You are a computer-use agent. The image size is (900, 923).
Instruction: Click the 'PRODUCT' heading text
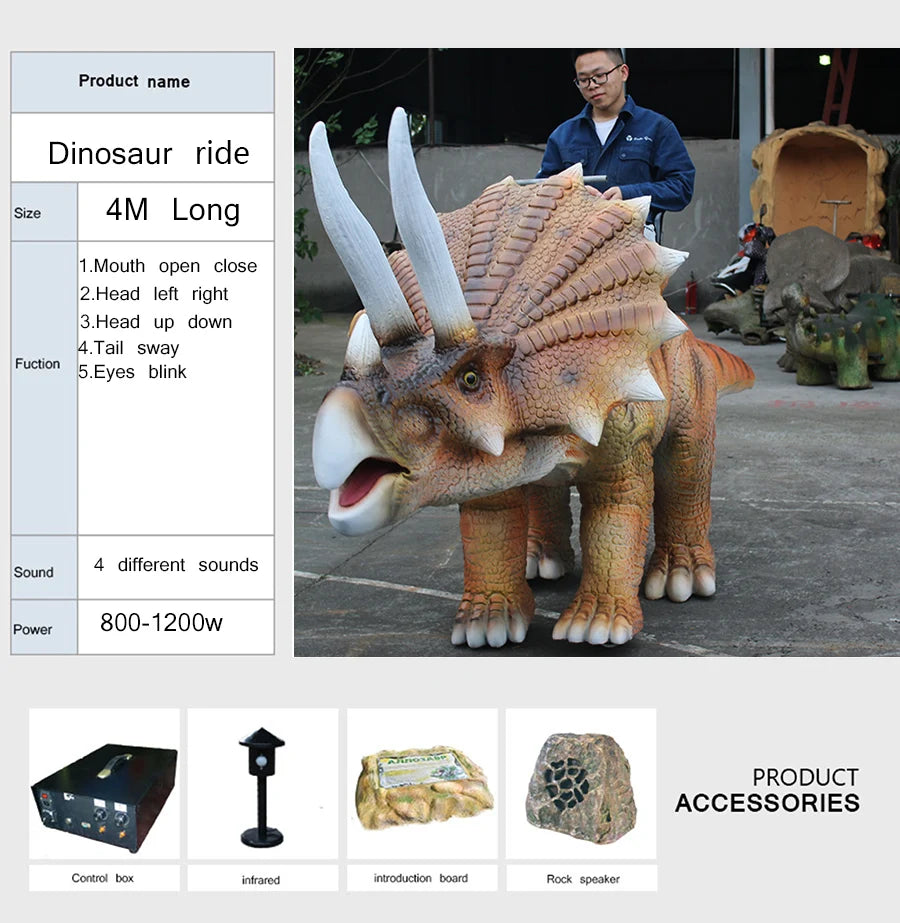pyautogui.click(x=805, y=778)
